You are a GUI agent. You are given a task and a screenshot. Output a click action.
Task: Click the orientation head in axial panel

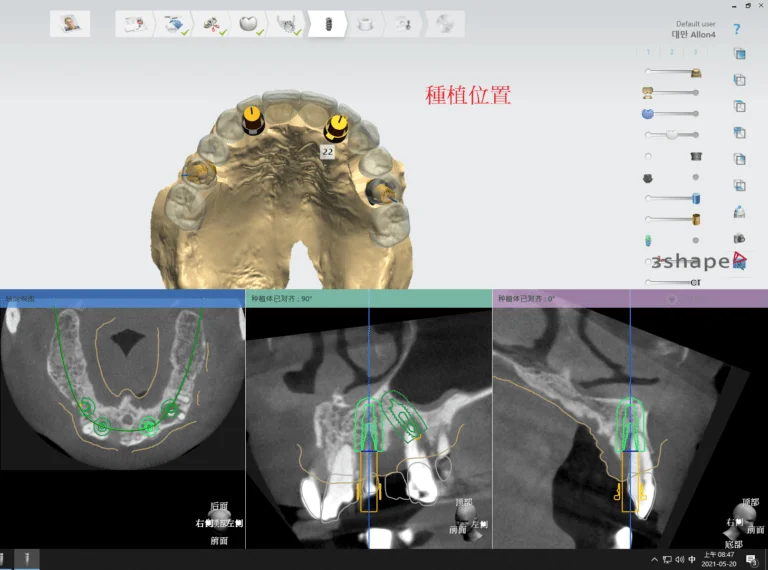coord(219,516)
